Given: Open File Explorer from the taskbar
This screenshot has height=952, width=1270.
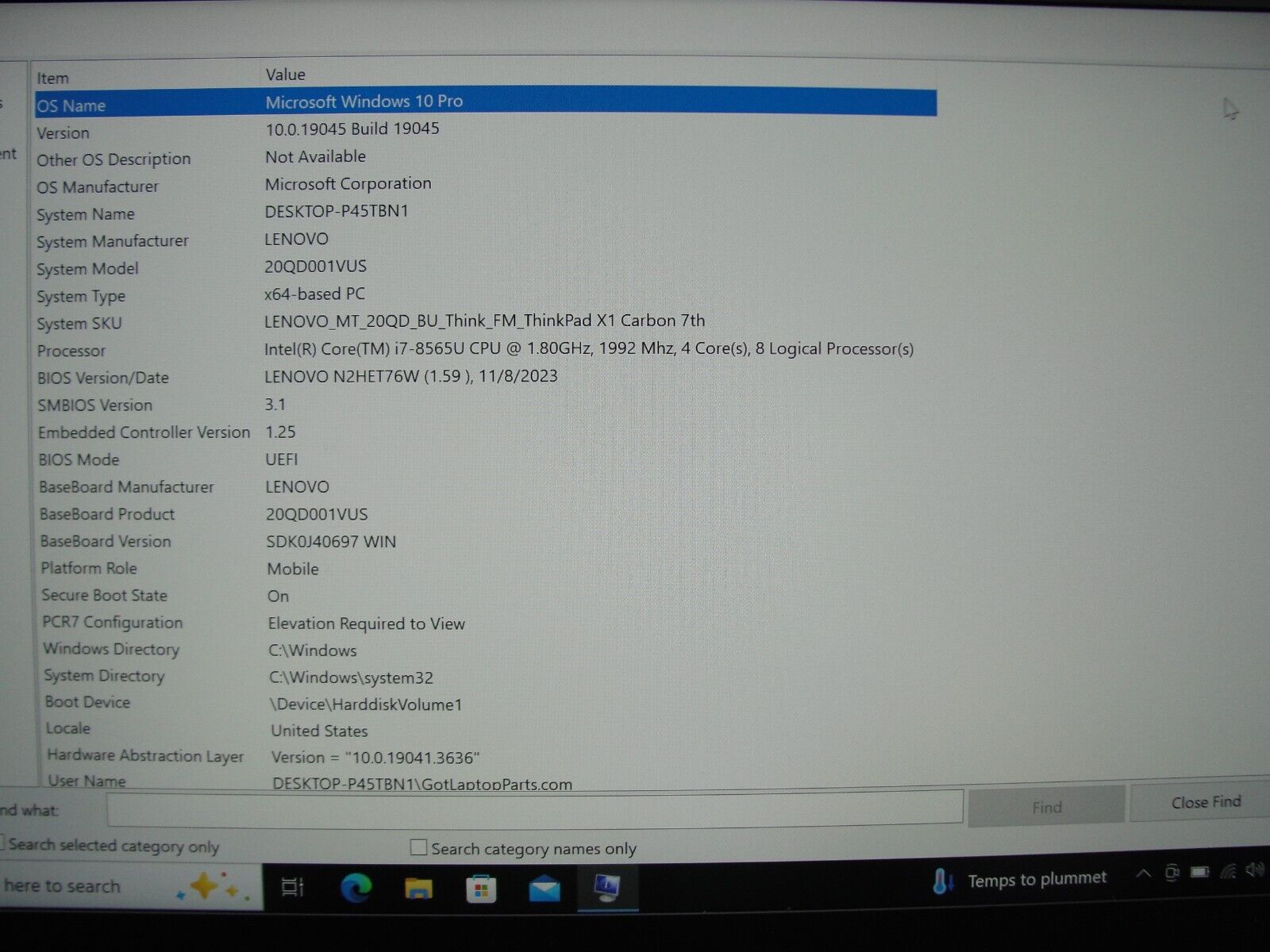Looking at the screenshot, I should point(418,888).
